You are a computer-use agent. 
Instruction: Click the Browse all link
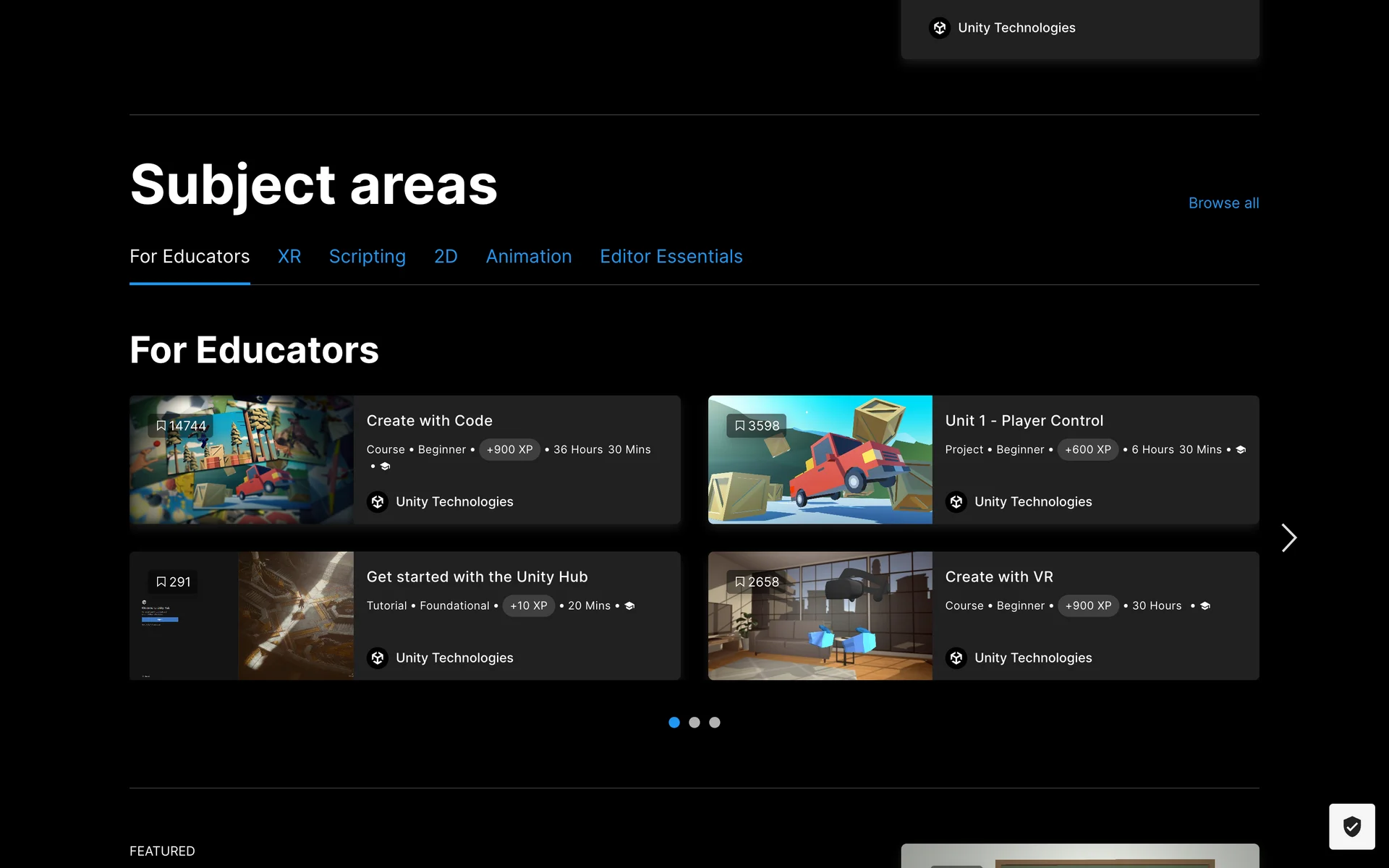click(1223, 203)
